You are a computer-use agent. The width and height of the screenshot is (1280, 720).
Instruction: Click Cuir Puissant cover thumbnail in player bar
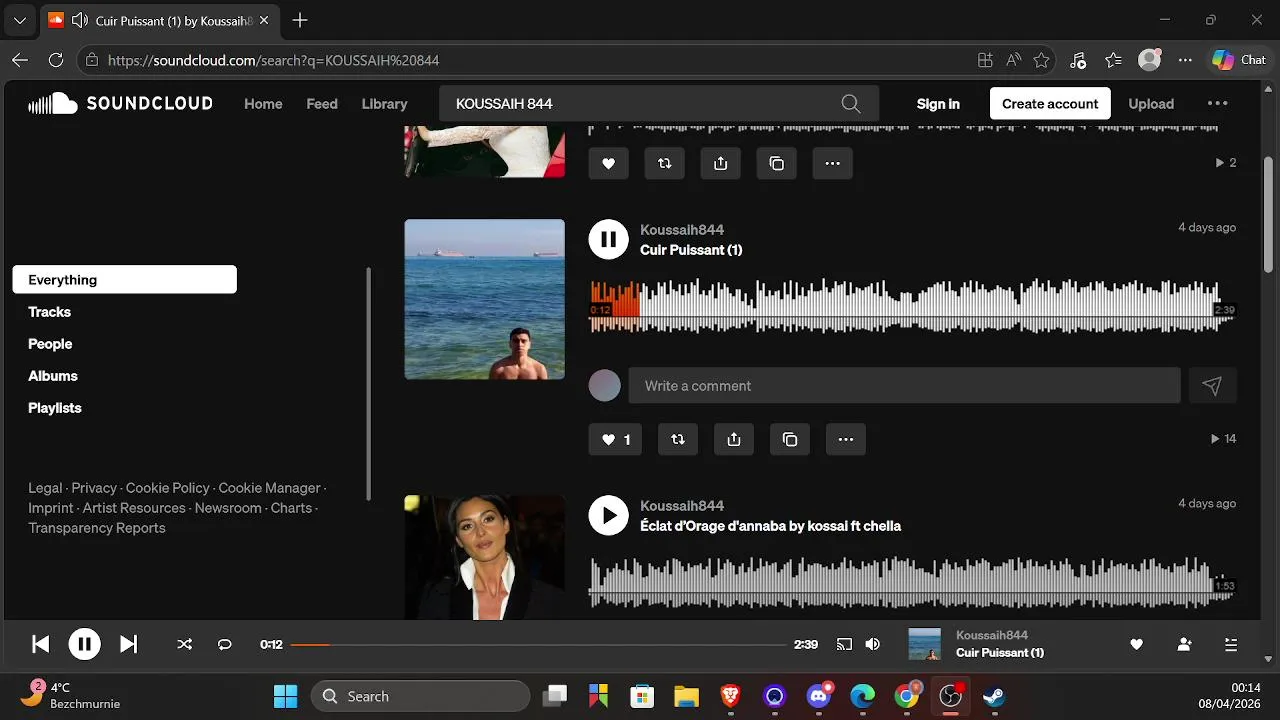click(x=924, y=644)
